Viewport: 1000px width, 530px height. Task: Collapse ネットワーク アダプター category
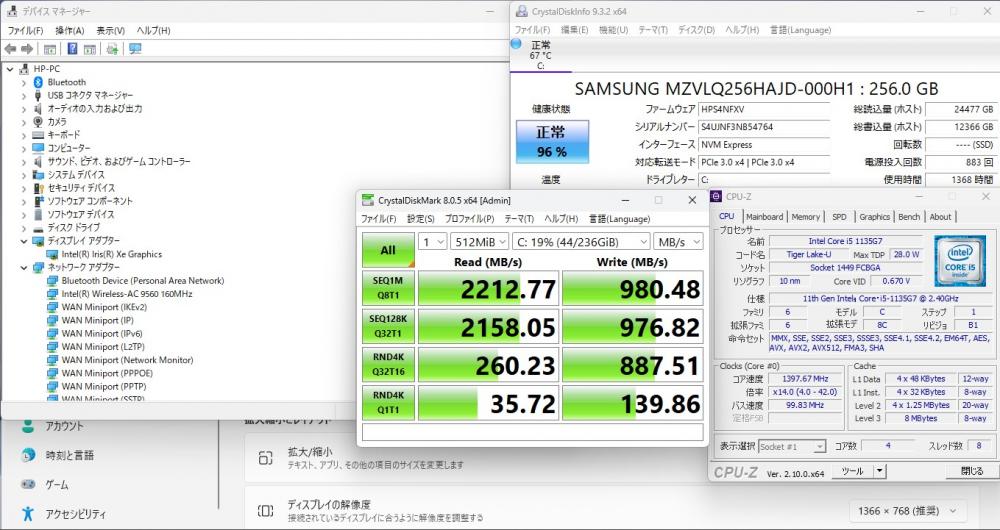coord(24,267)
